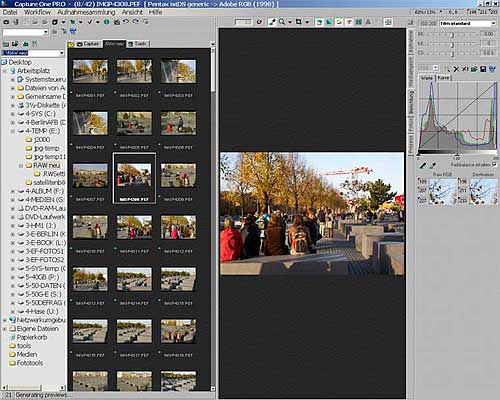Click the camera capture icon in main toolbar
Screen dimensions: 500x400
pos(6,22)
